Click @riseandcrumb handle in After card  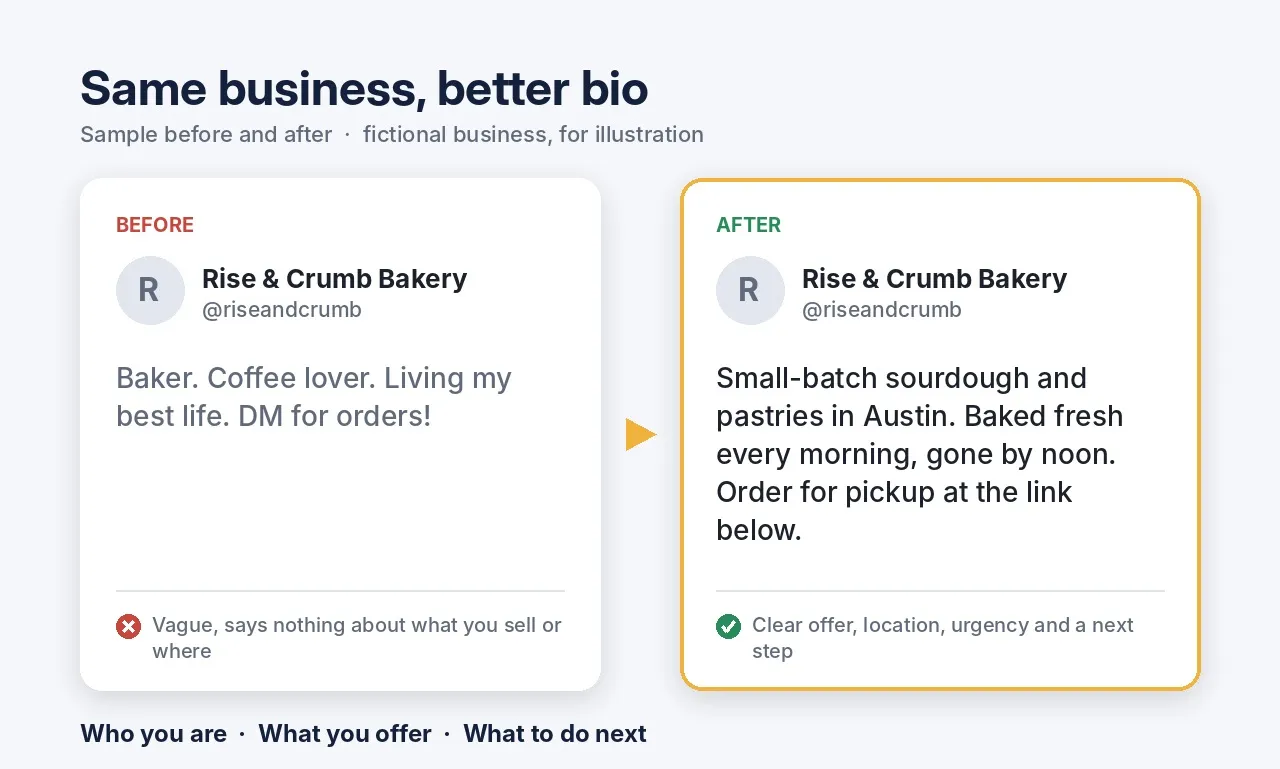[882, 310]
